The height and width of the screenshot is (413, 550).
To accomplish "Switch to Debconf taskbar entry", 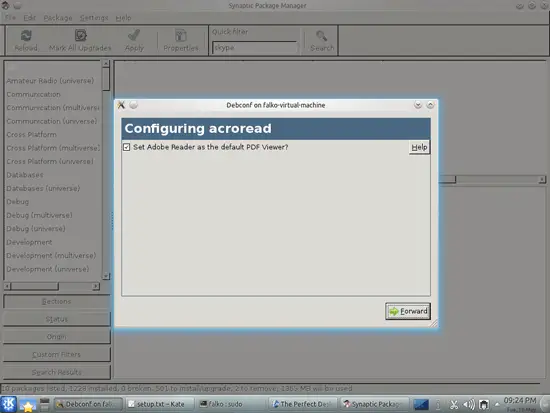I will pyautogui.click(x=88, y=404).
